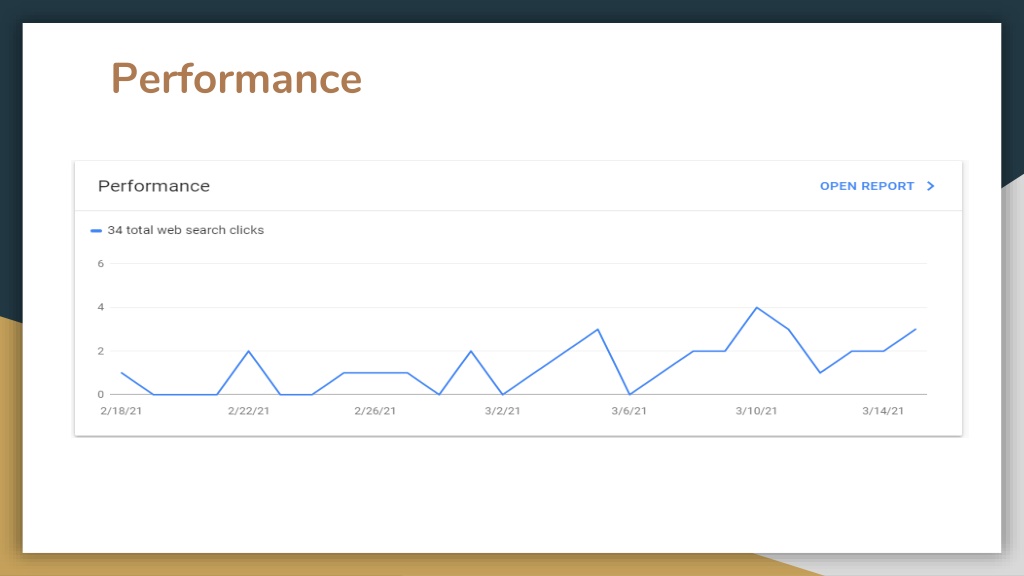Viewport: 1024px width, 576px height.
Task: Click the blue legend marker for web search clicks
Action: tap(96, 231)
